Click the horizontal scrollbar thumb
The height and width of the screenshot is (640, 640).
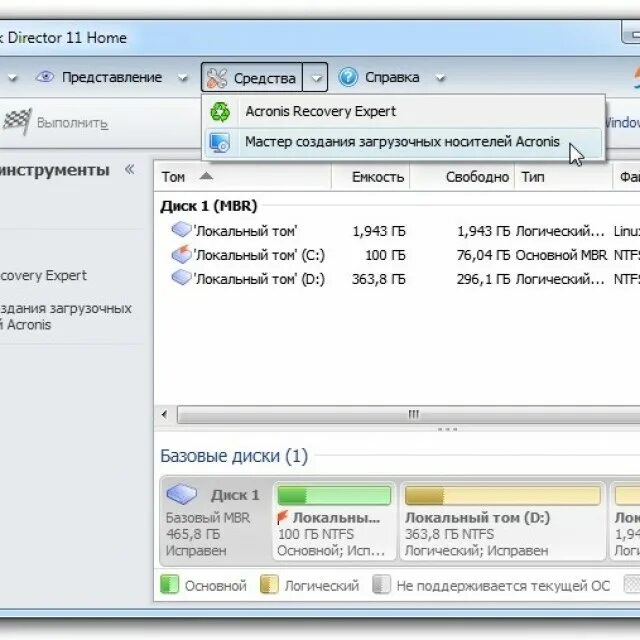point(409,415)
